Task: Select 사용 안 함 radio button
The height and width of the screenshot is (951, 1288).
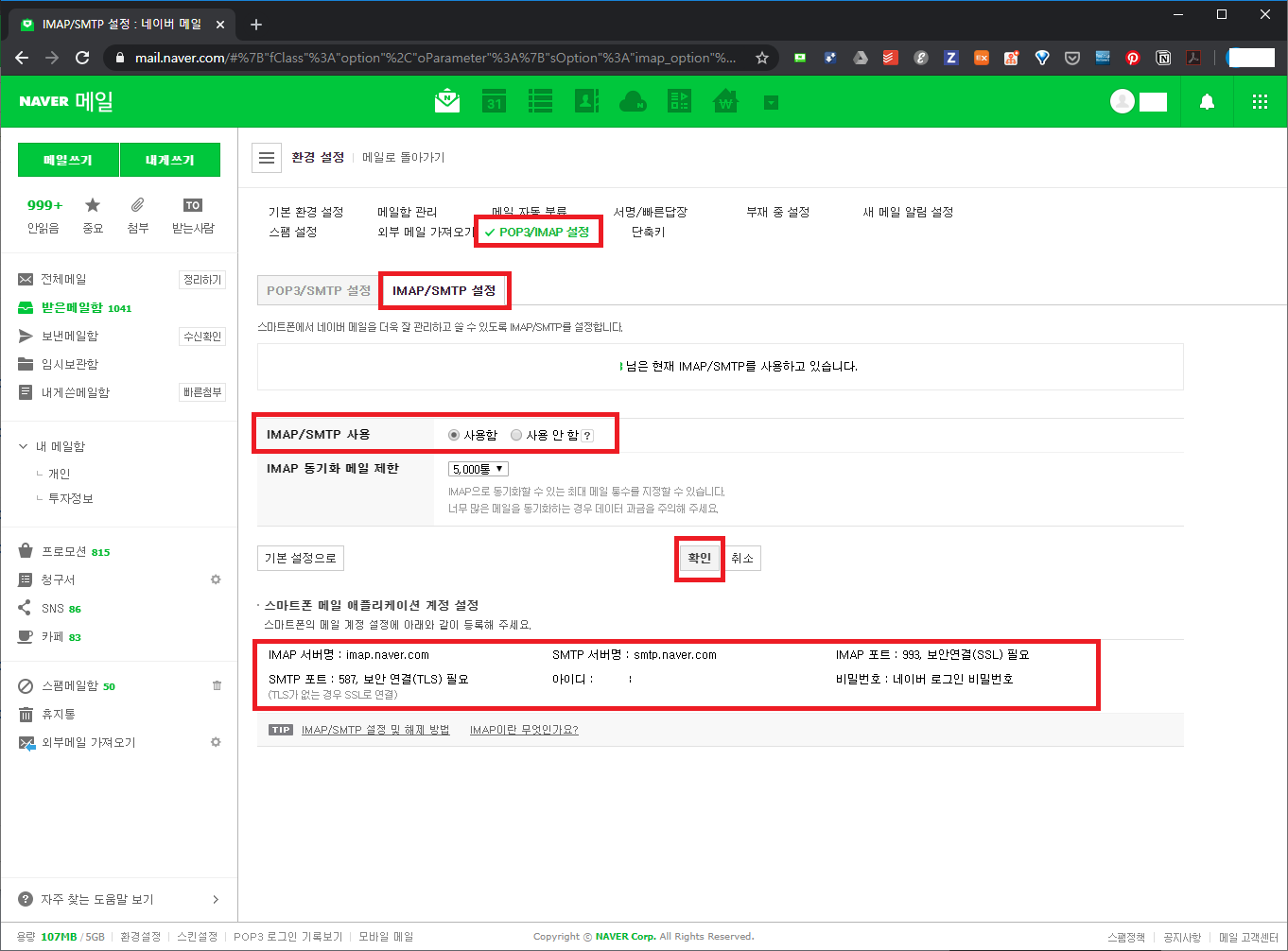Action: [516, 435]
